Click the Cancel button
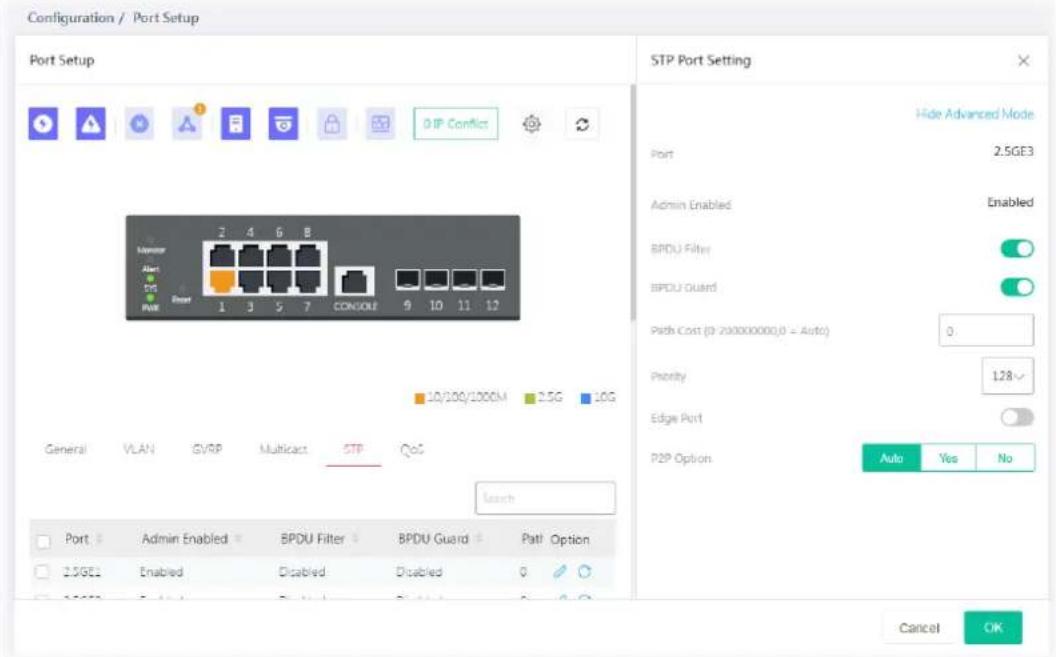The image size is (1056, 657). pyautogui.click(x=919, y=627)
